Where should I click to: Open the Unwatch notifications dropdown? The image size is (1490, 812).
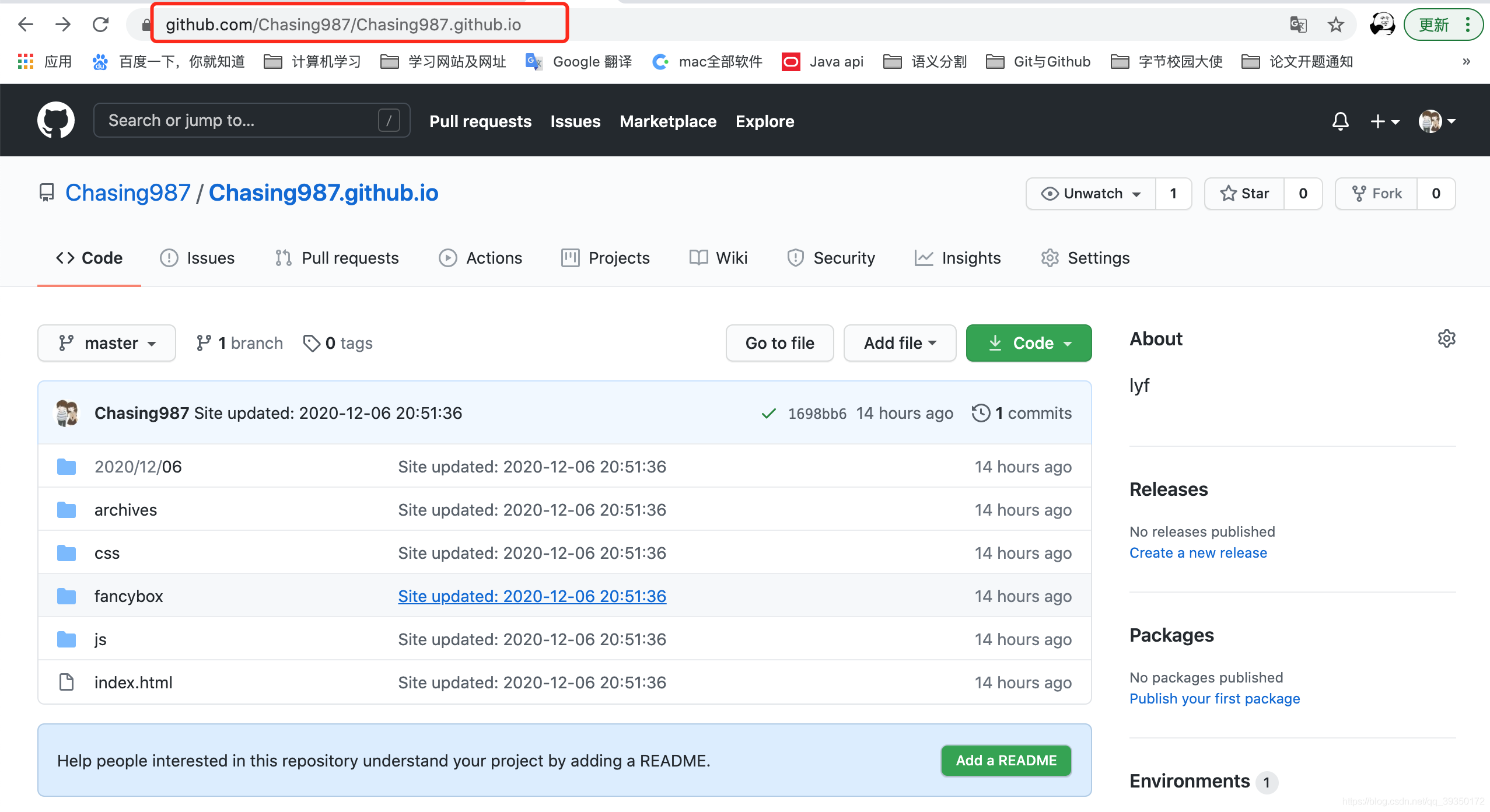[x=1091, y=194]
